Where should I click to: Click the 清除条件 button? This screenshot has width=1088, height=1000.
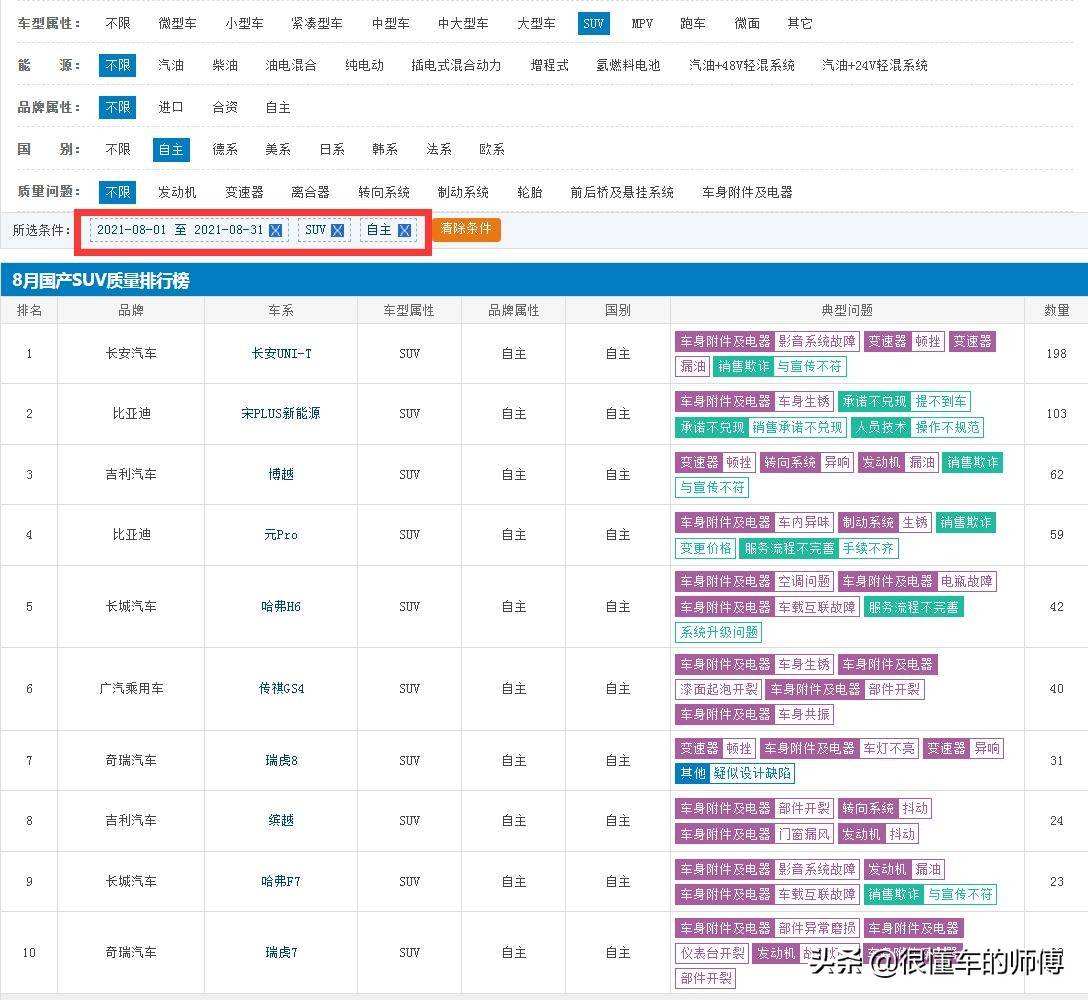pyautogui.click(x=466, y=229)
